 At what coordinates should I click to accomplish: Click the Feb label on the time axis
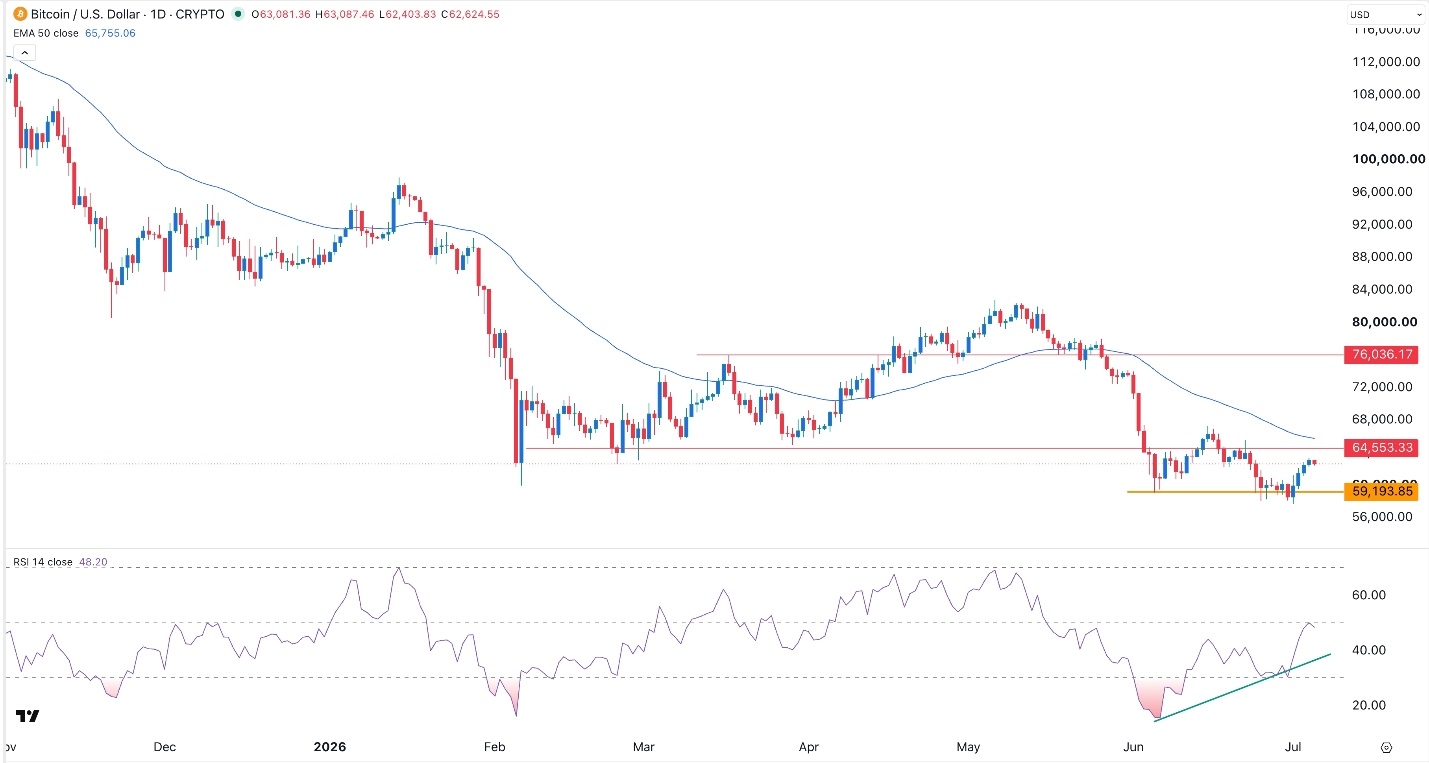click(492, 747)
